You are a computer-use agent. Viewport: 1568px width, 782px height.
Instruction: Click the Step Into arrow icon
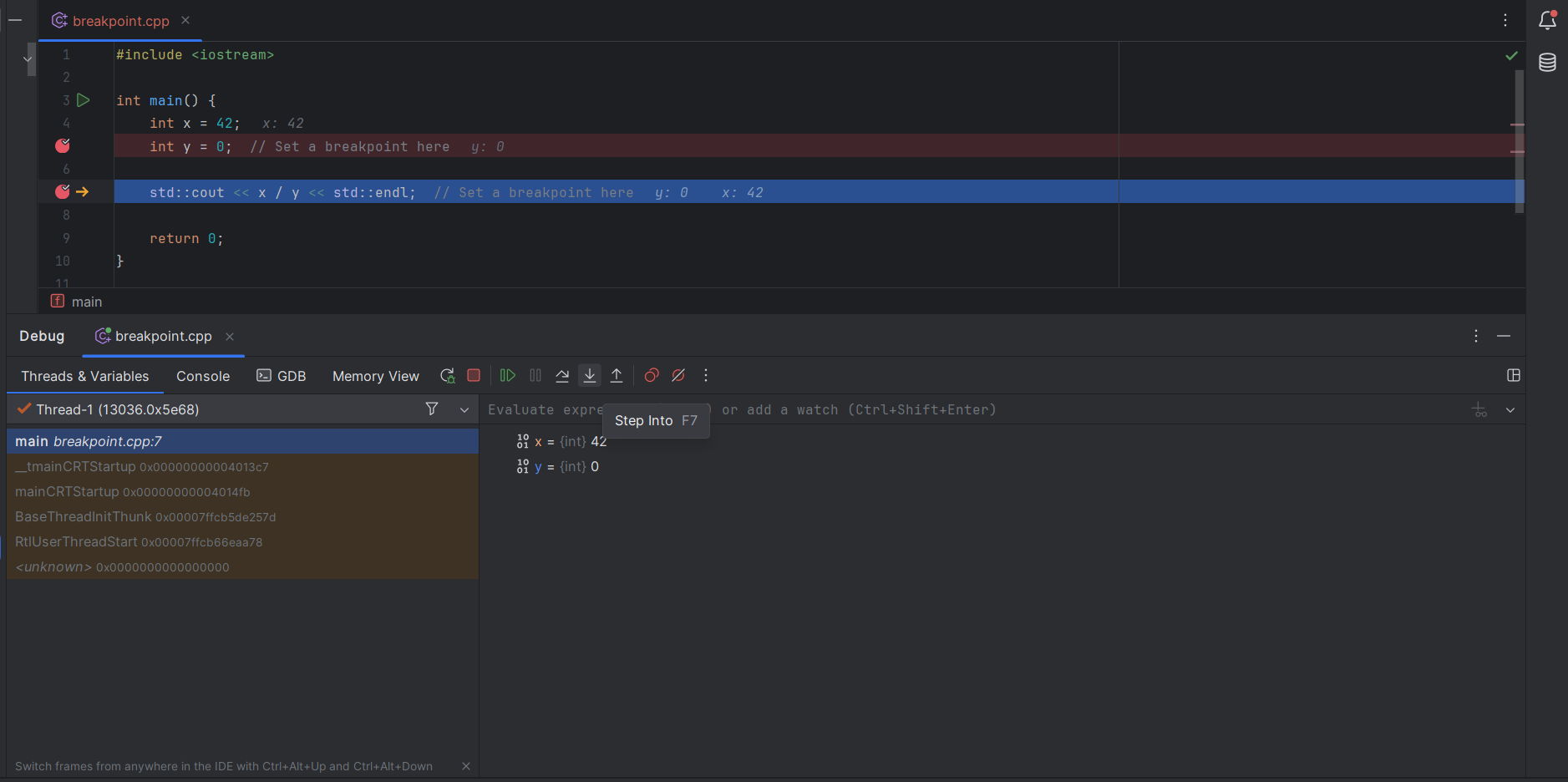[590, 376]
